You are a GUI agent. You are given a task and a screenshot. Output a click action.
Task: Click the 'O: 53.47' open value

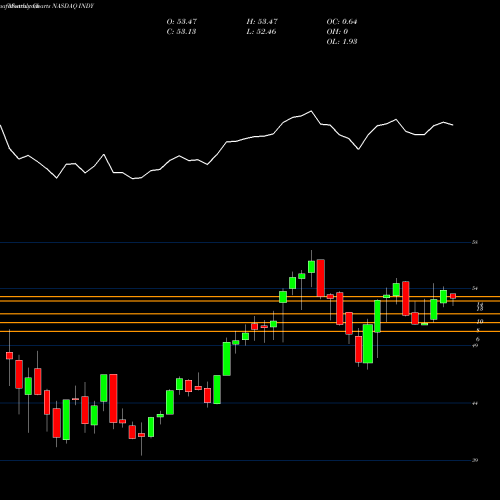182,22
